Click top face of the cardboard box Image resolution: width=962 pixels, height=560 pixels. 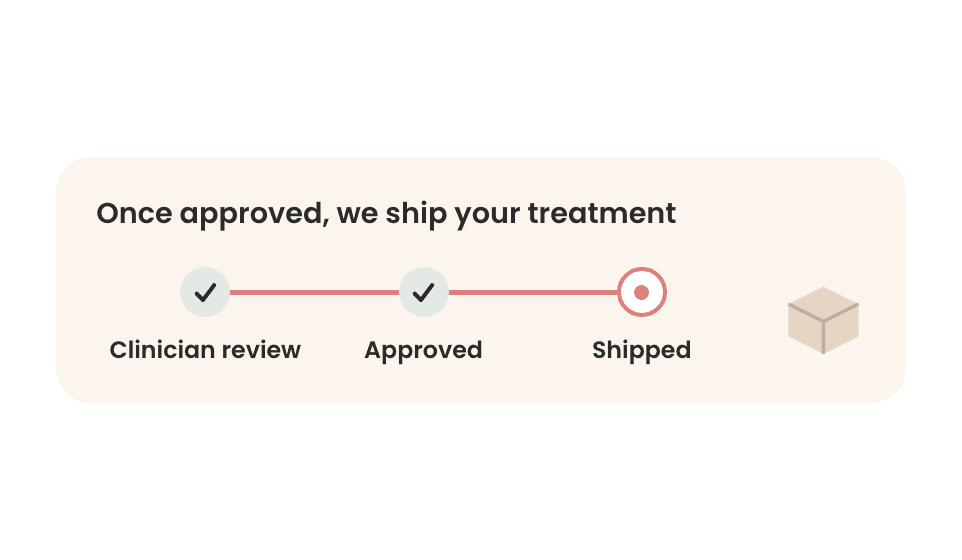(823, 304)
